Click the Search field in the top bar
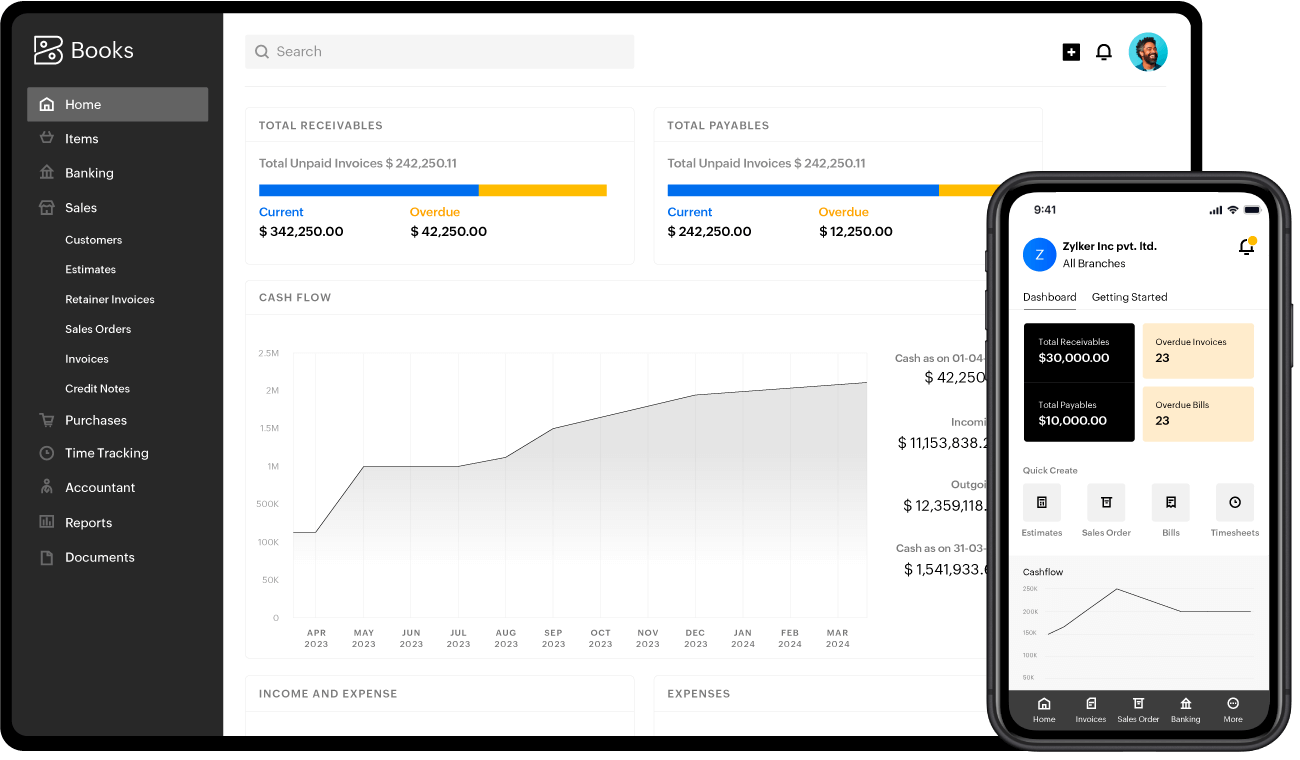The image size is (1300, 760). point(439,51)
